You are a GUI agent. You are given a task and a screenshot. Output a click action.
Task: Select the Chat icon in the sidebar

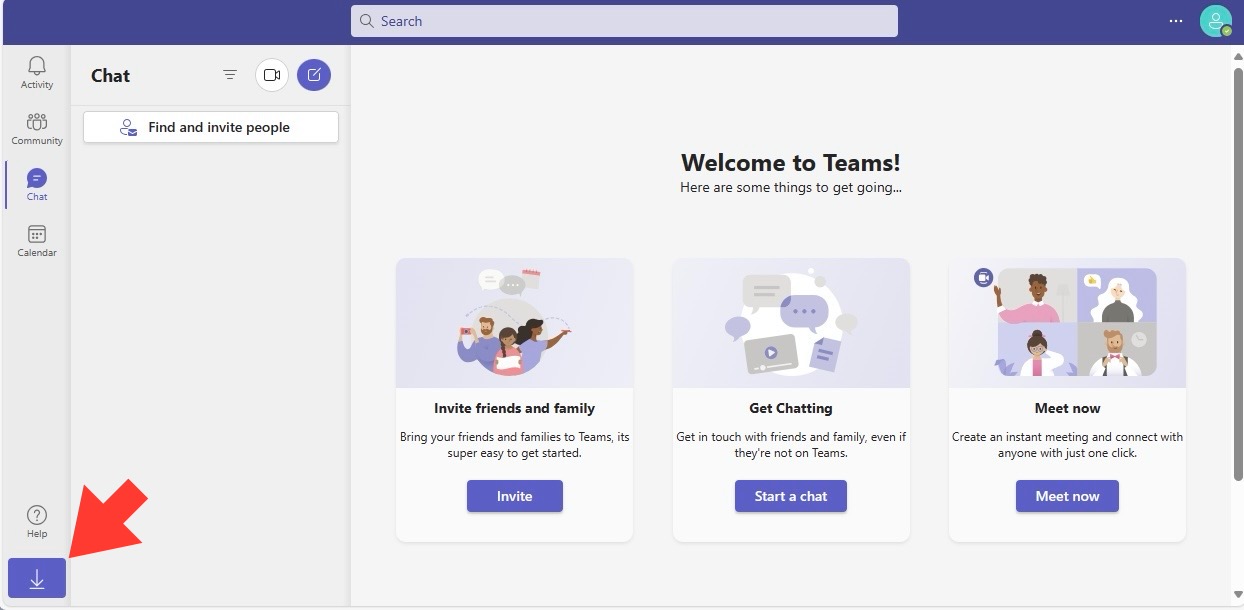point(37,184)
